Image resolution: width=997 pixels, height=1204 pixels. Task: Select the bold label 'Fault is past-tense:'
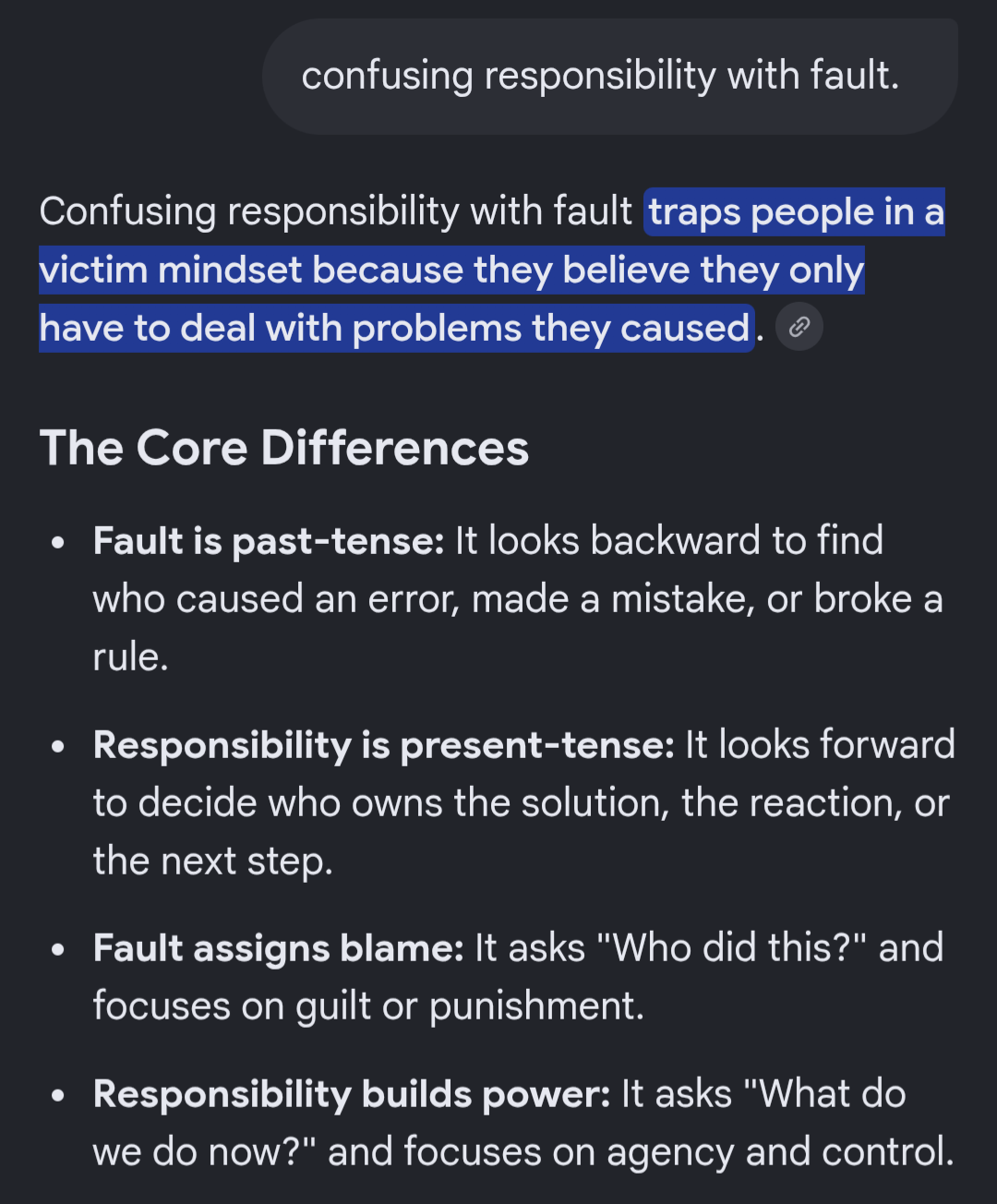(x=269, y=541)
